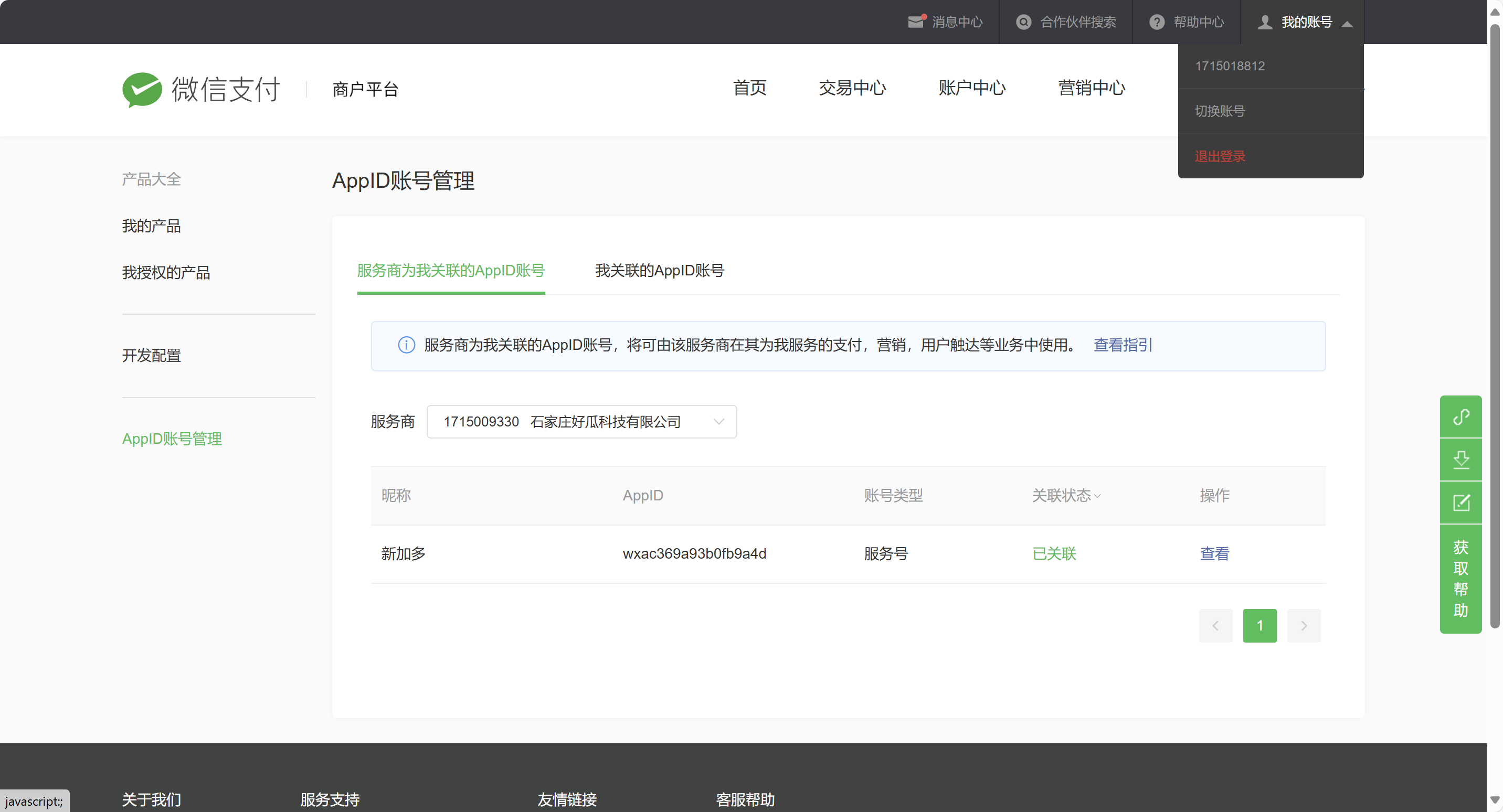Screen dimensions: 1503x812
Task: Switch to 我关联的AppID账号 tab
Action: pyautogui.click(x=659, y=271)
